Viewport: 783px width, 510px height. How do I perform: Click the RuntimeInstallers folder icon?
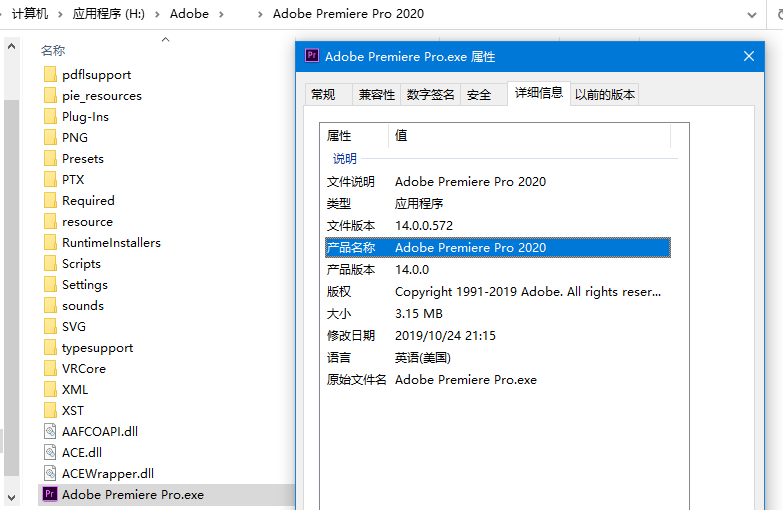[50, 243]
